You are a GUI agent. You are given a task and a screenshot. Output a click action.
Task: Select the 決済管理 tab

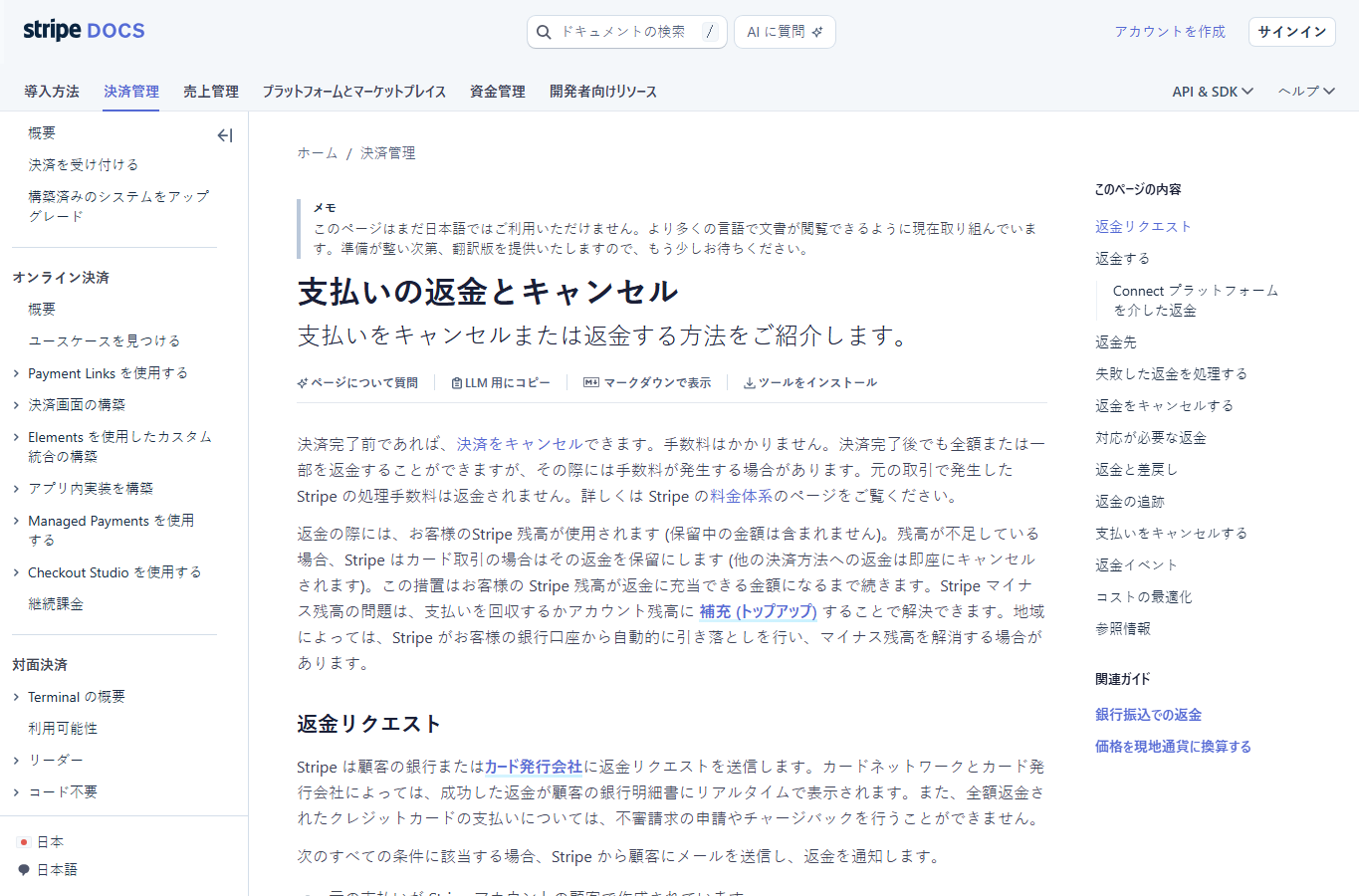(131, 92)
